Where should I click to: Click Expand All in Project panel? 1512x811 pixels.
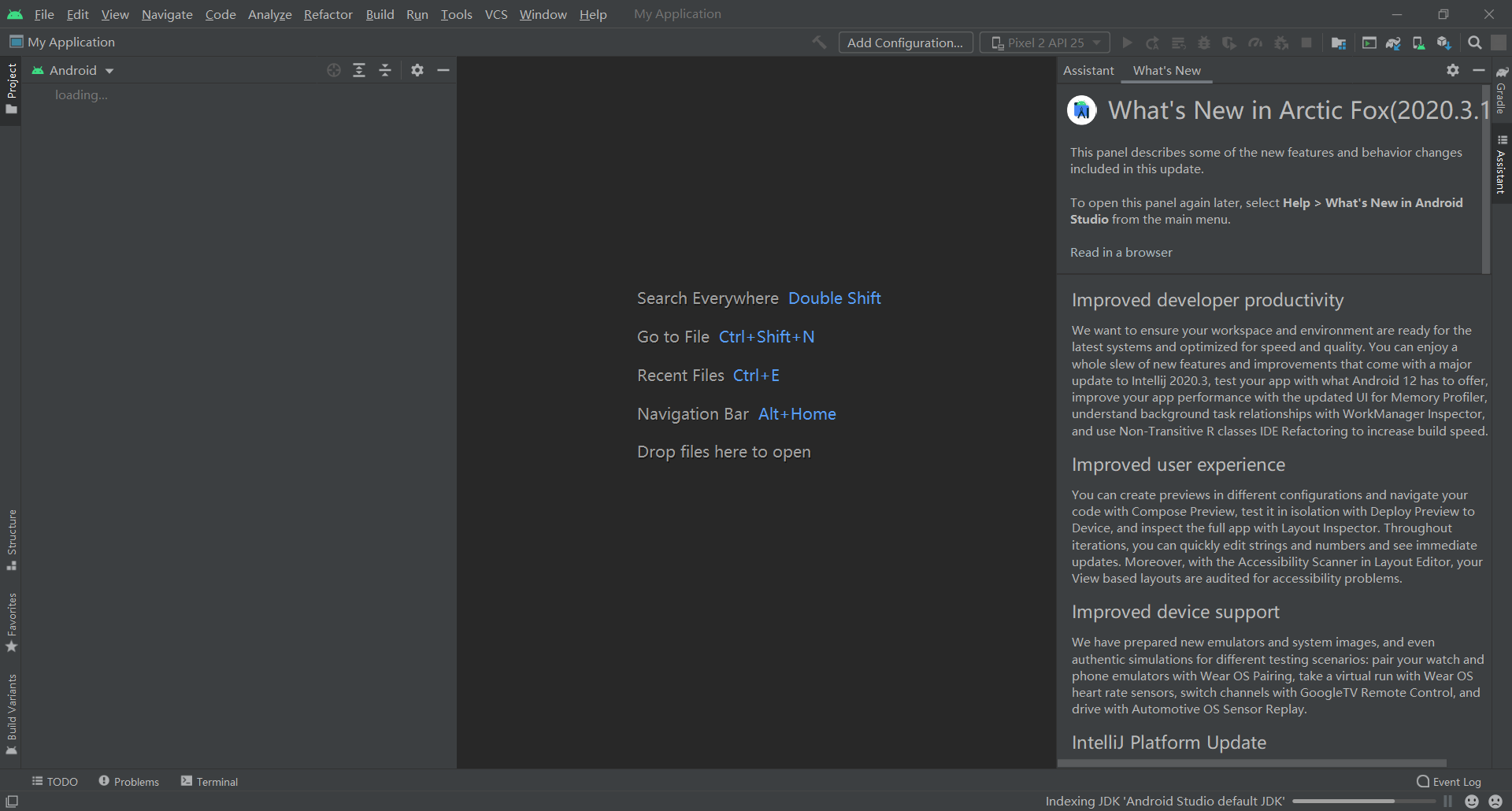pos(359,70)
